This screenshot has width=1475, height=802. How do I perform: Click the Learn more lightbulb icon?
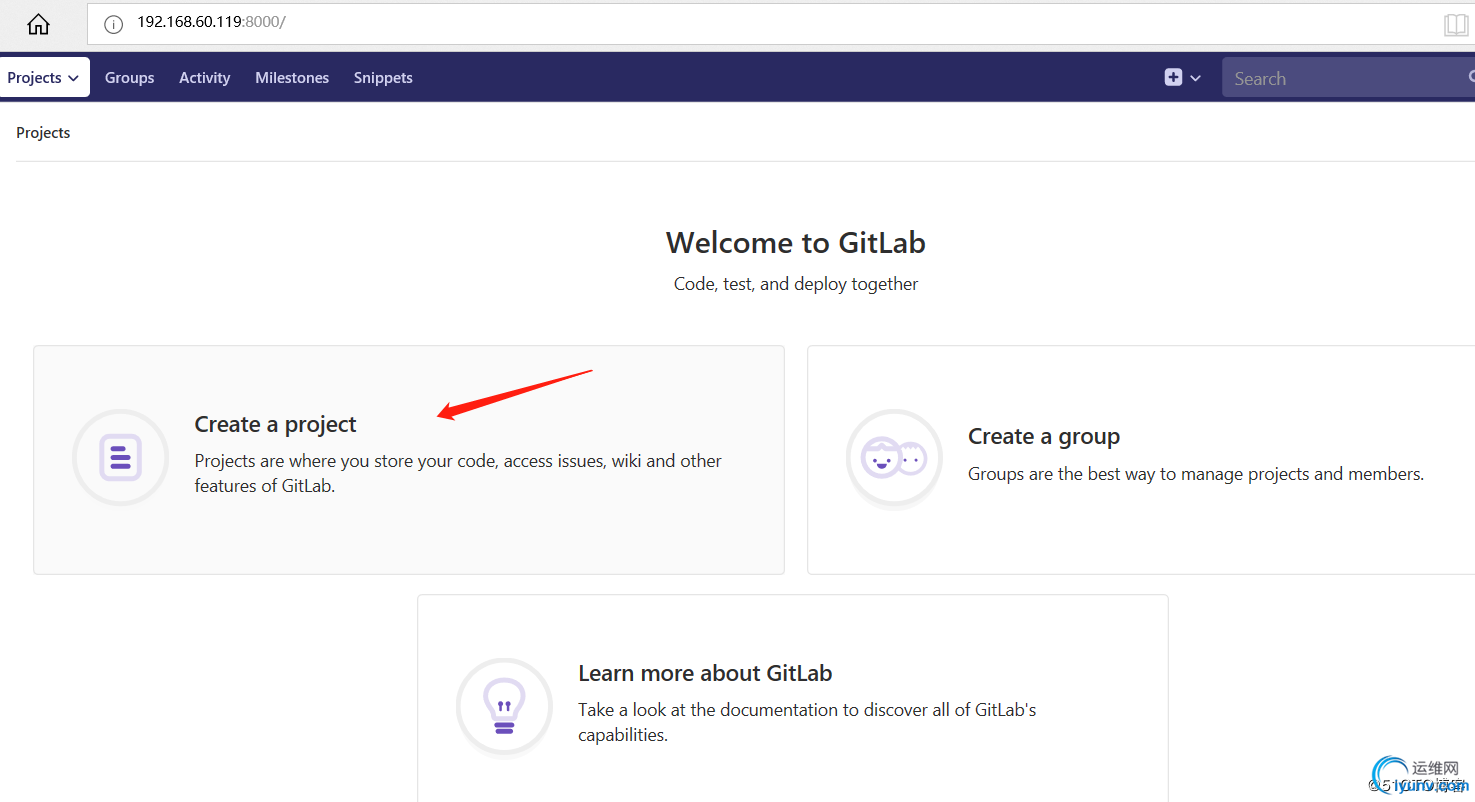504,706
